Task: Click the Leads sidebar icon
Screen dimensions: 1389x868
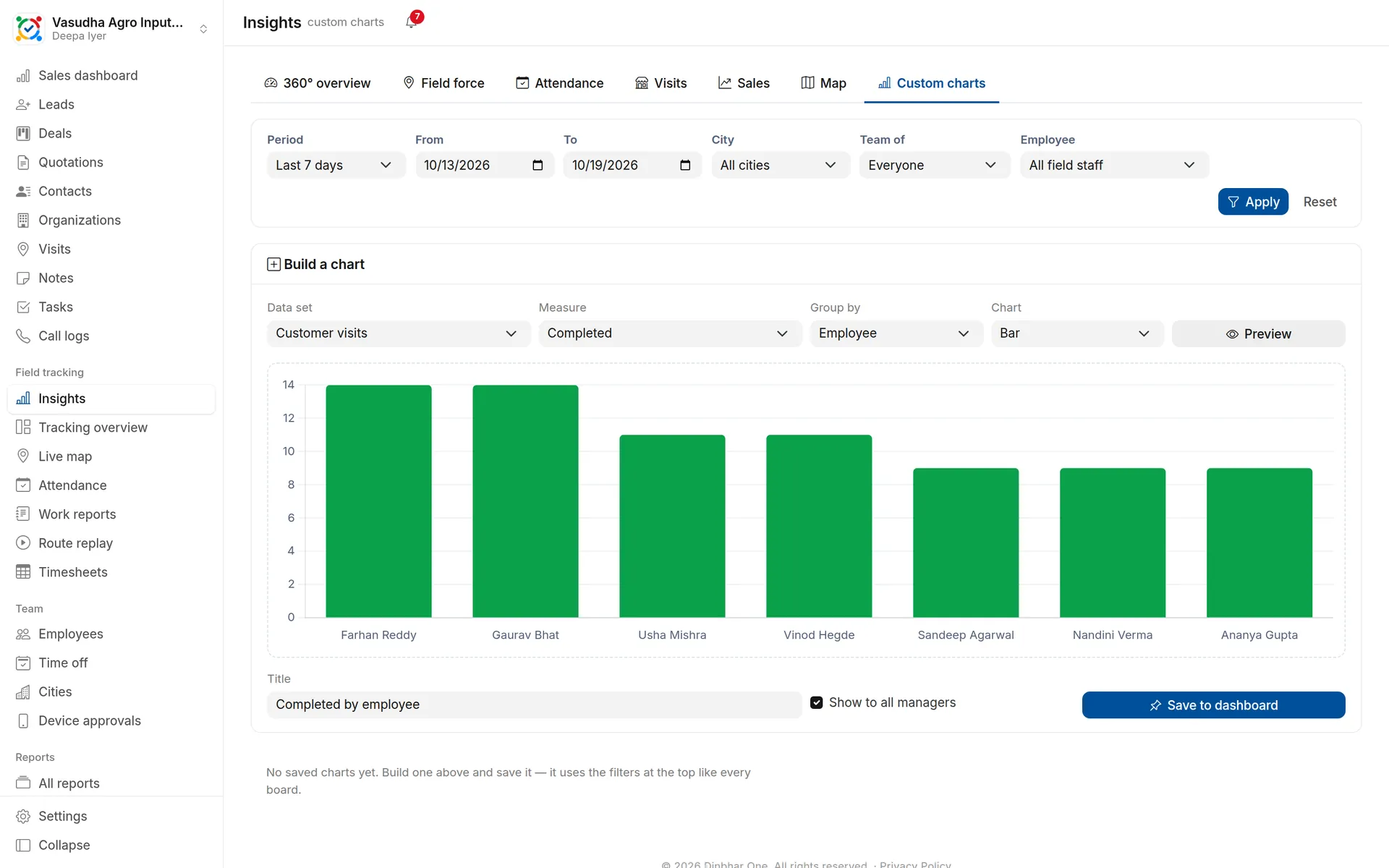Action: tap(23, 105)
